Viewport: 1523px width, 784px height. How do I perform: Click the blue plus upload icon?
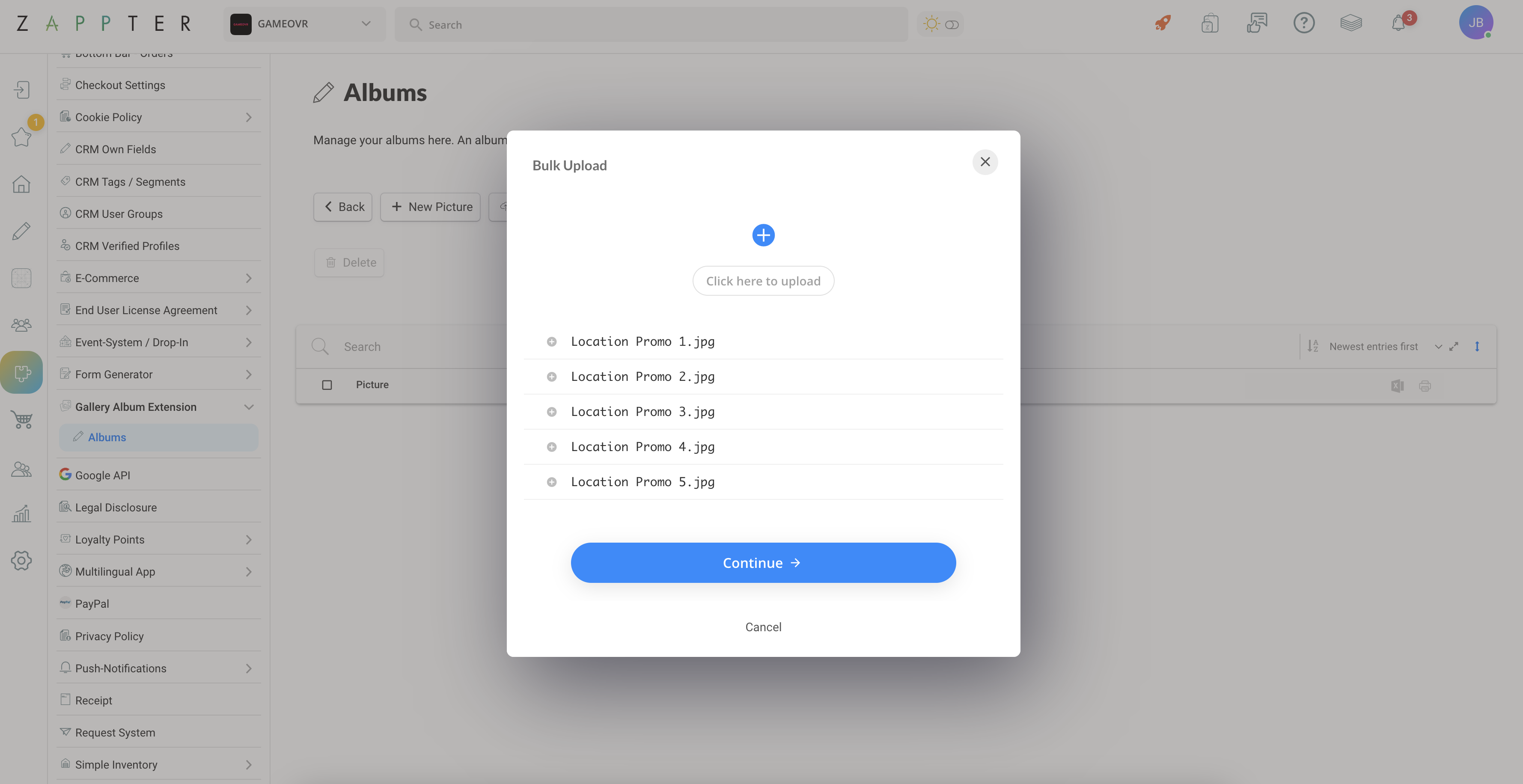pos(764,235)
